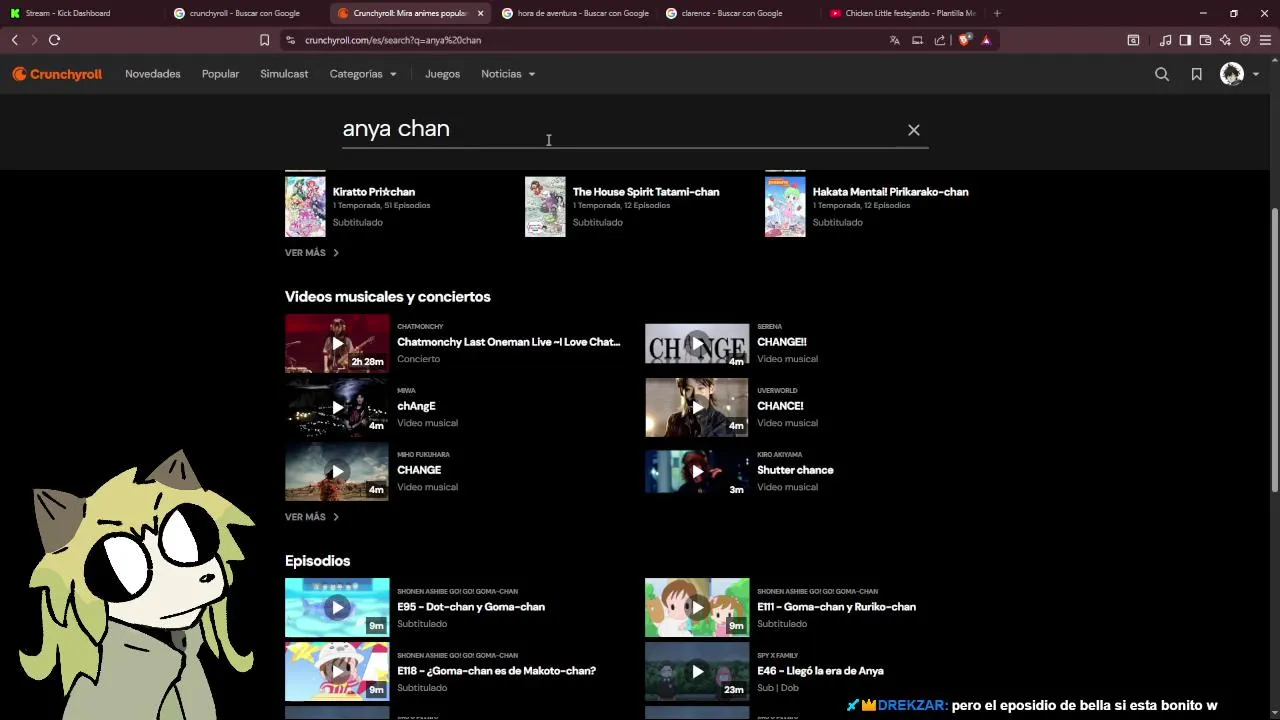Image resolution: width=1280 pixels, height=720 pixels.
Task: Switch to the Chicken Little festejando tab
Action: pyautogui.click(x=902, y=13)
